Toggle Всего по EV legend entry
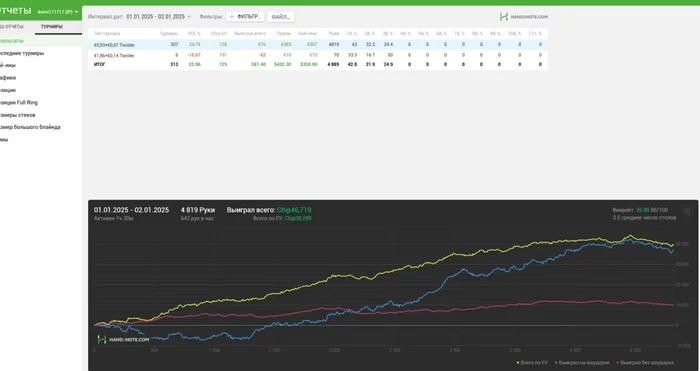 tap(532, 363)
